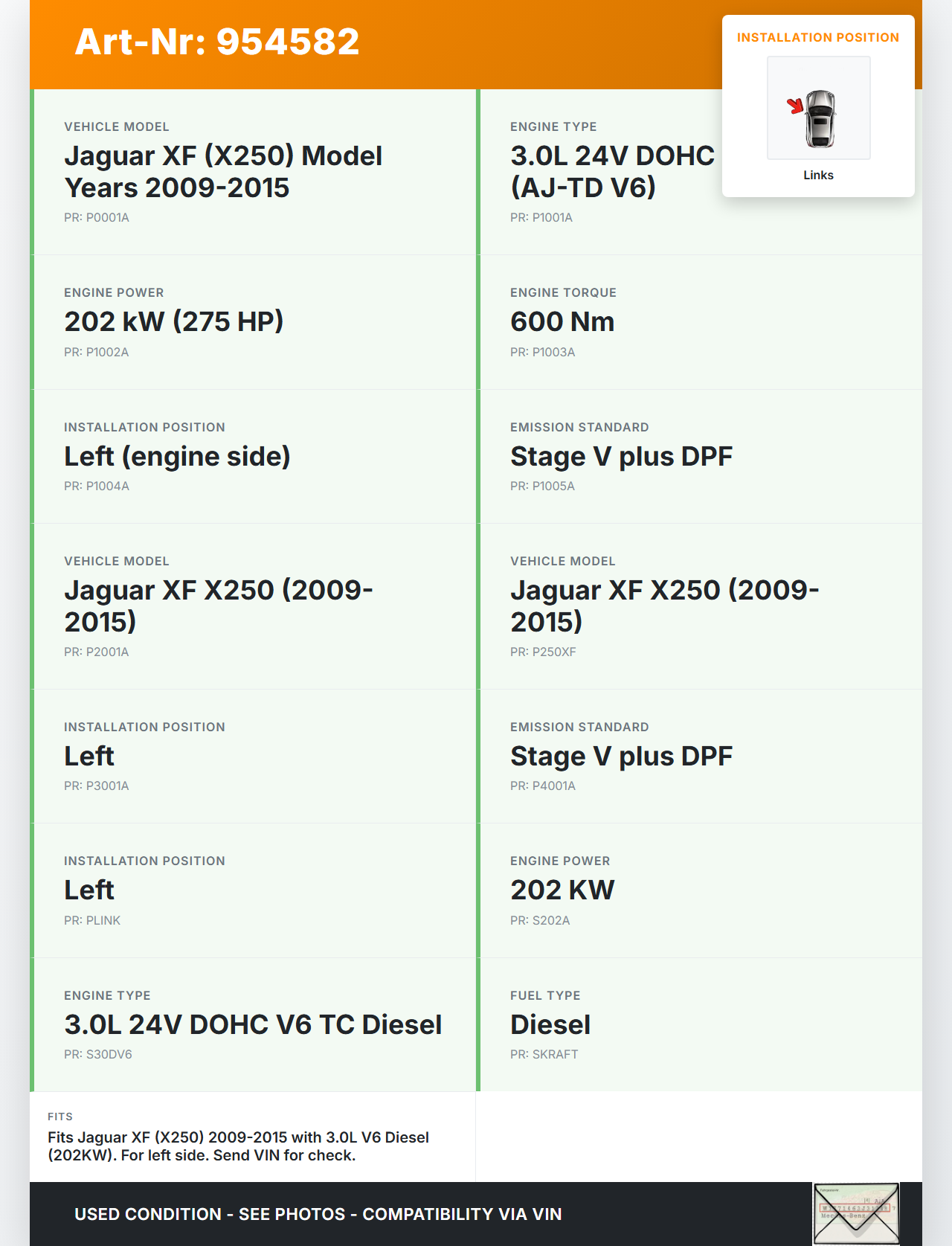Viewport: 952px width, 1246px height.
Task: Click the 202 kW (275 HP) power value
Action: (174, 322)
